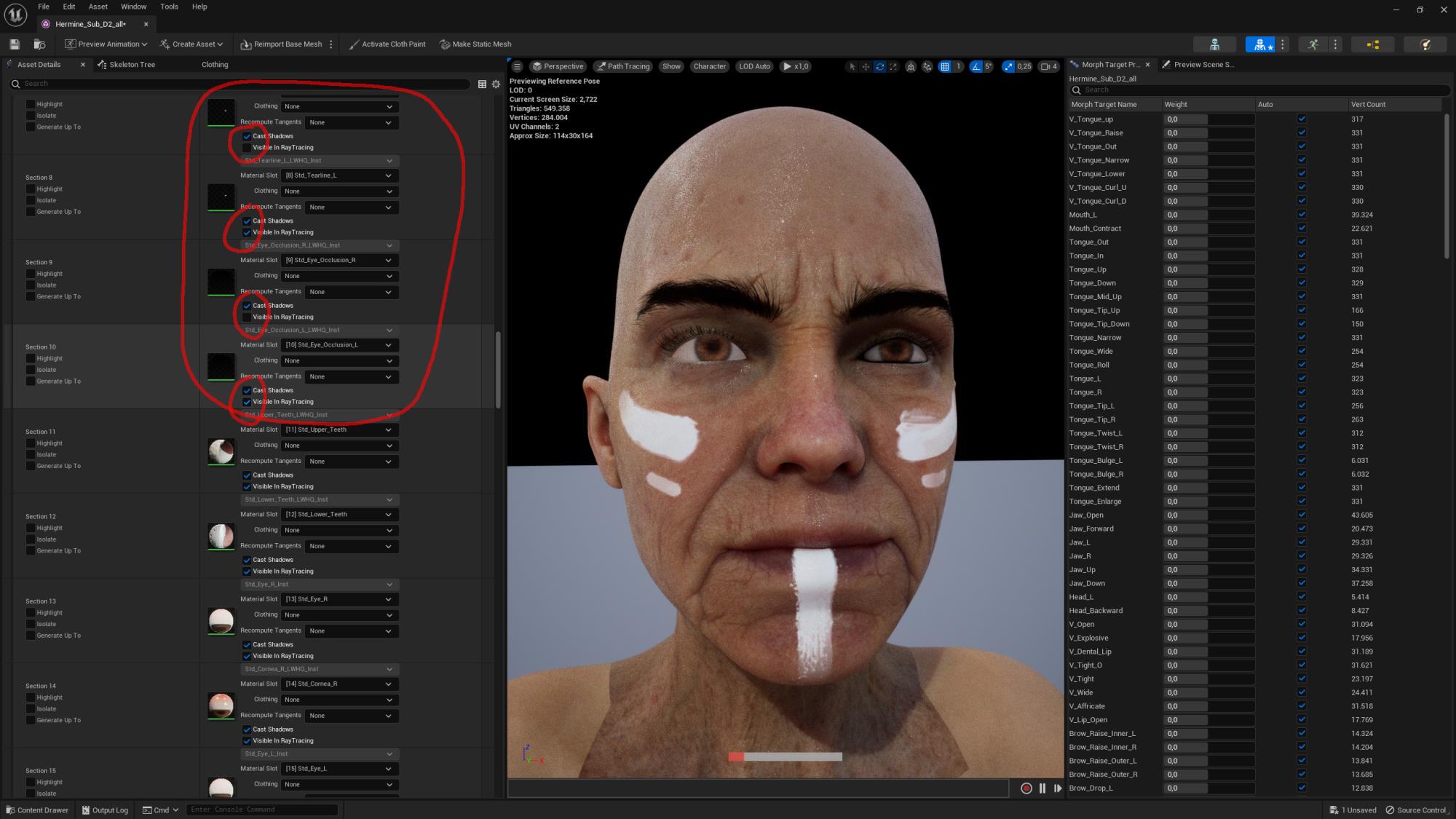The image size is (1456, 819).
Task: Open Asset Details column view grid icon
Action: [482, 84]
